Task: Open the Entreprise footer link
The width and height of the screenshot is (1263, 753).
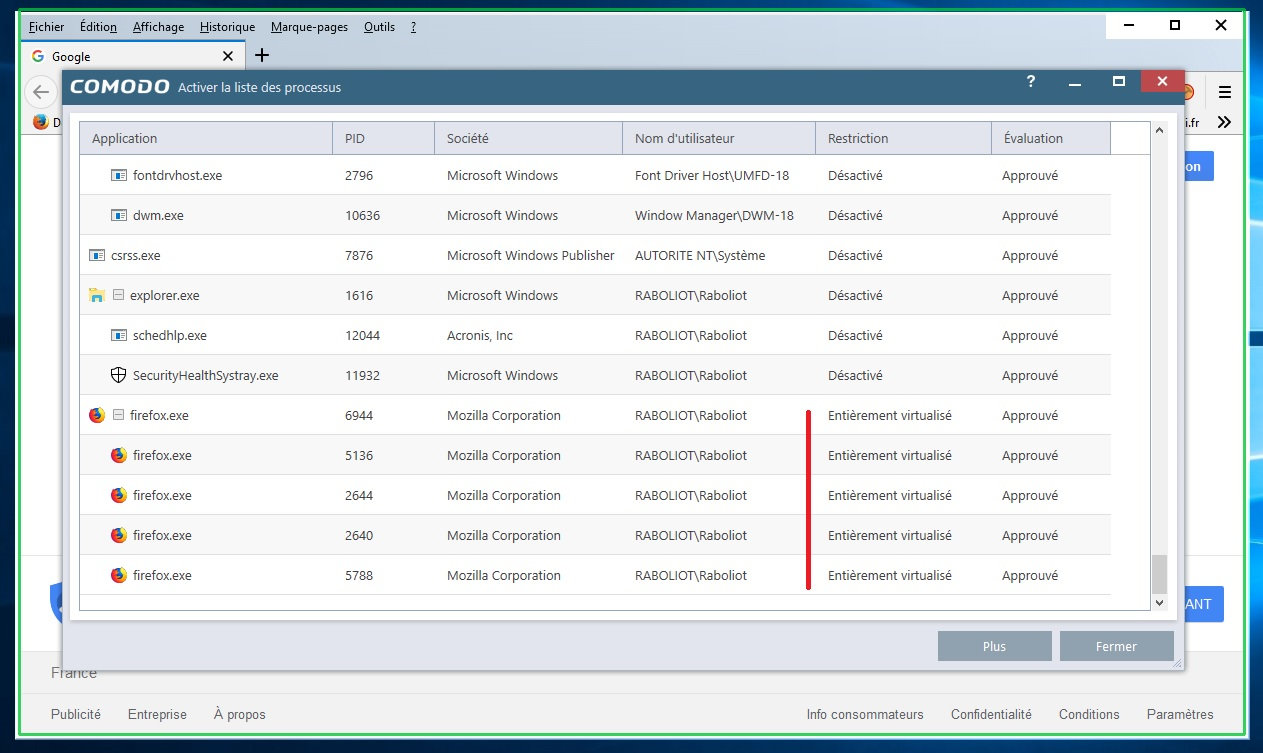Action: pos(157,714)
